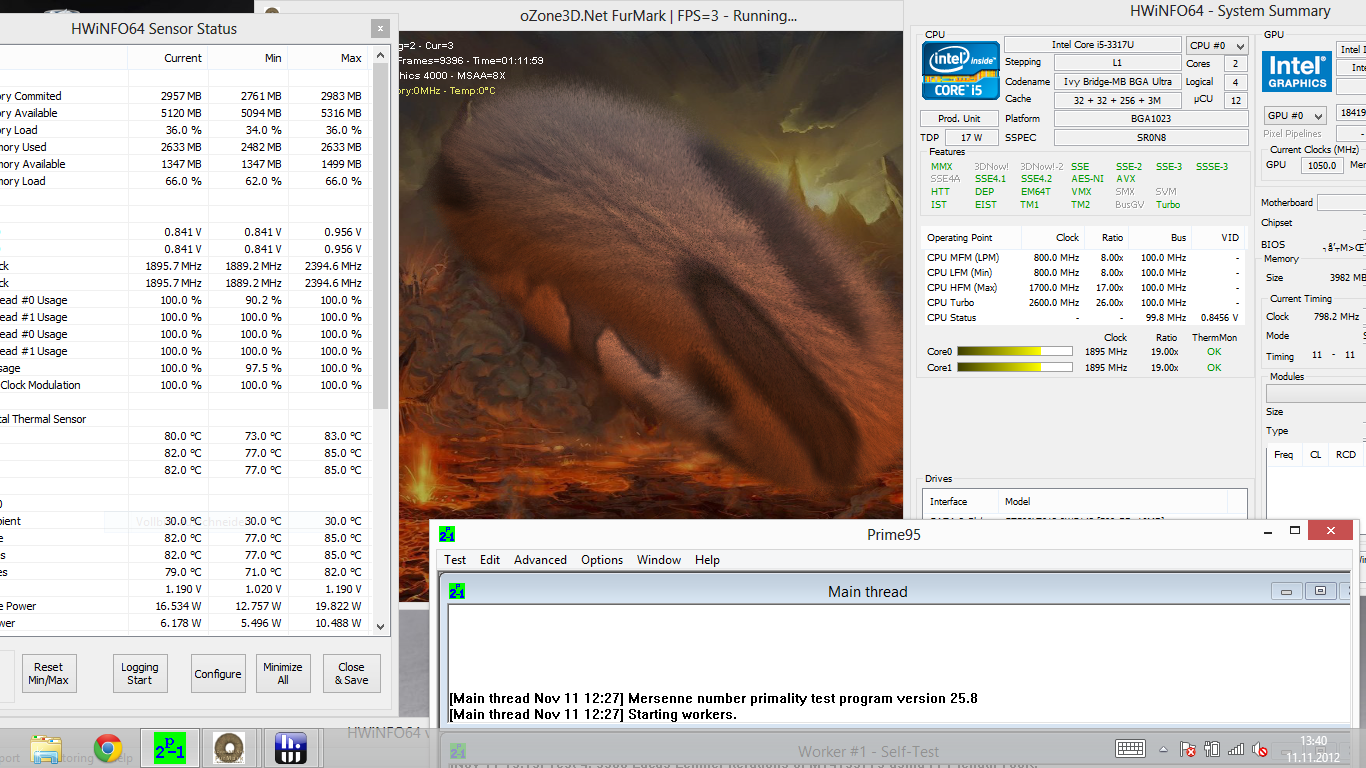Open the CPU #0 selector dropdown
Screen dimensions: 1366x768
click(x=1217, y=46)
